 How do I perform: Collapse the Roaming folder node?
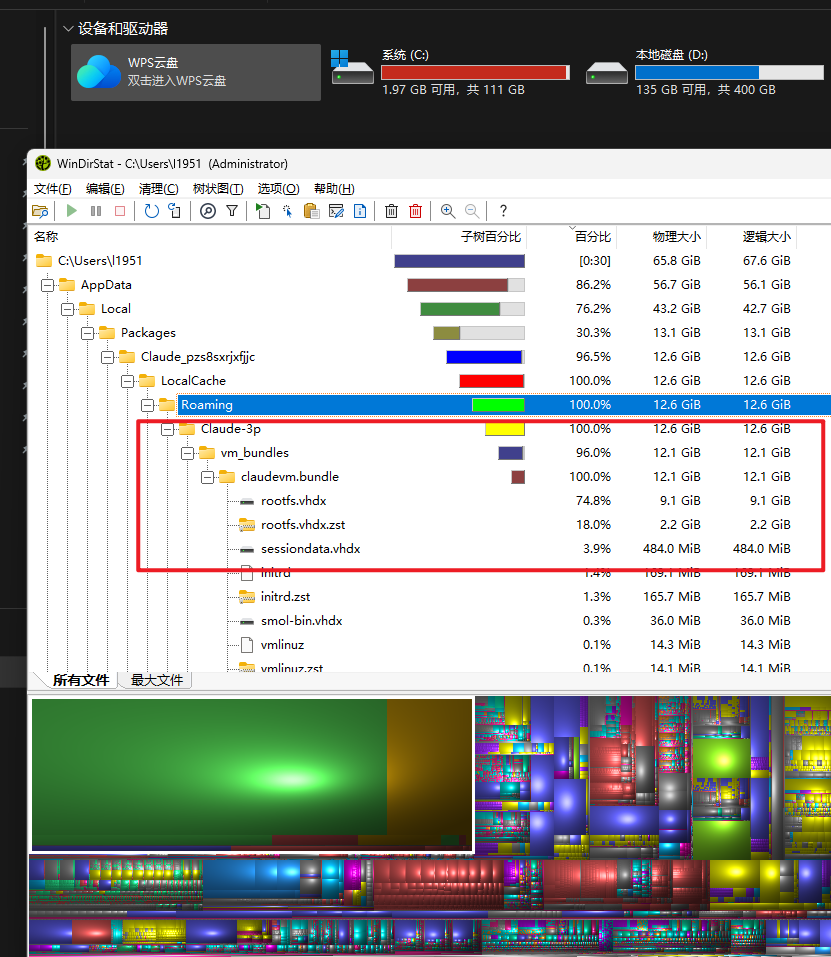coord(148,405)
